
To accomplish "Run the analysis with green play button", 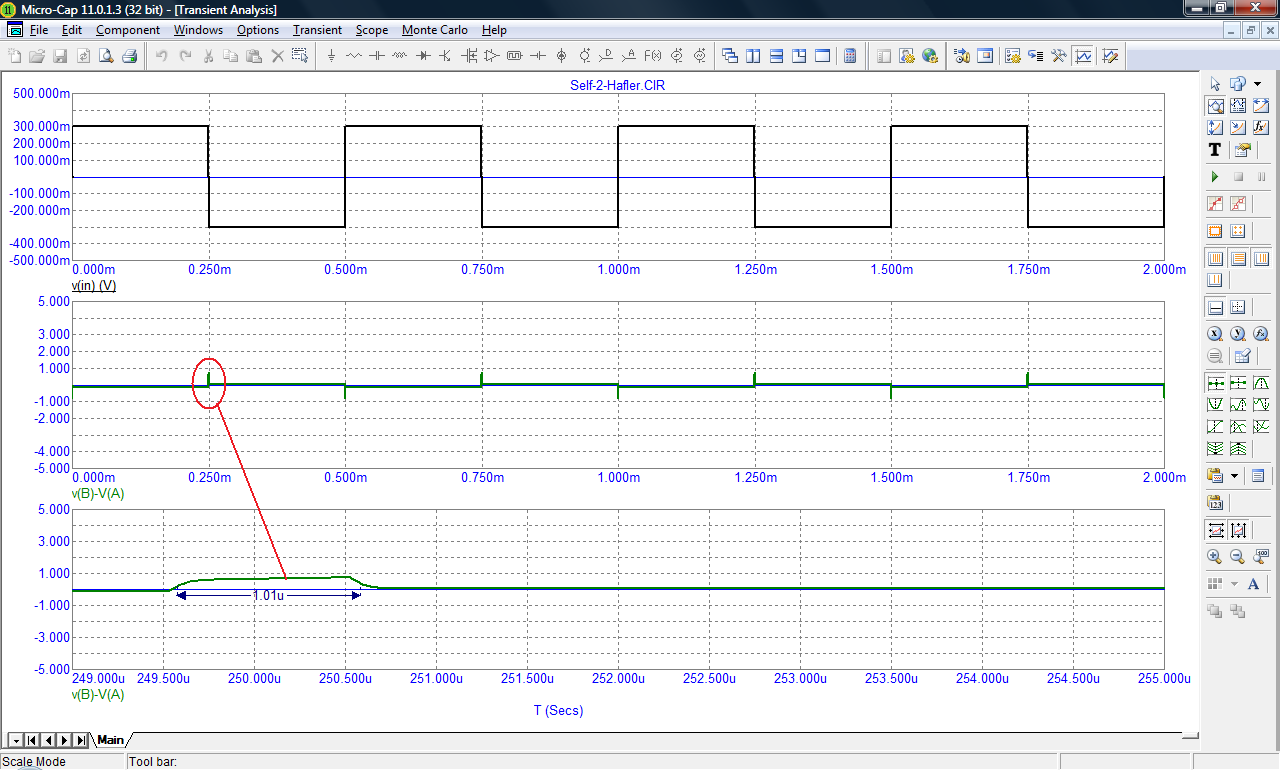I will tap(1215, 177).
